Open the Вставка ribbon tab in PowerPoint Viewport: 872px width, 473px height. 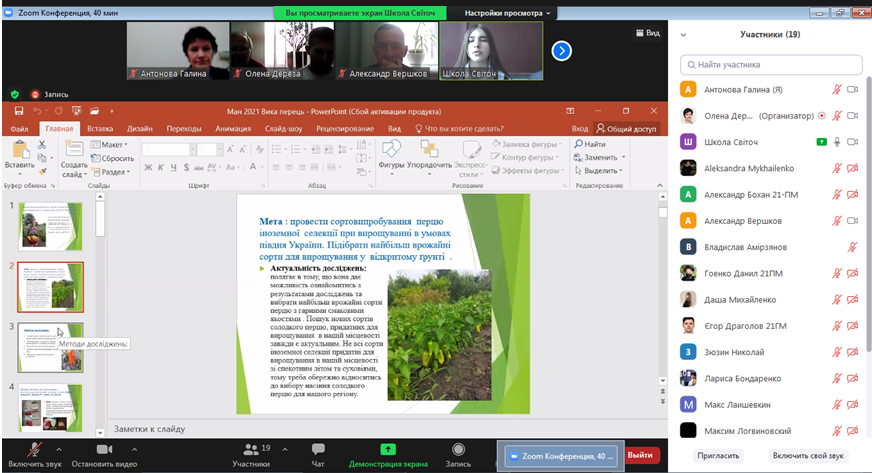point(100,129)
